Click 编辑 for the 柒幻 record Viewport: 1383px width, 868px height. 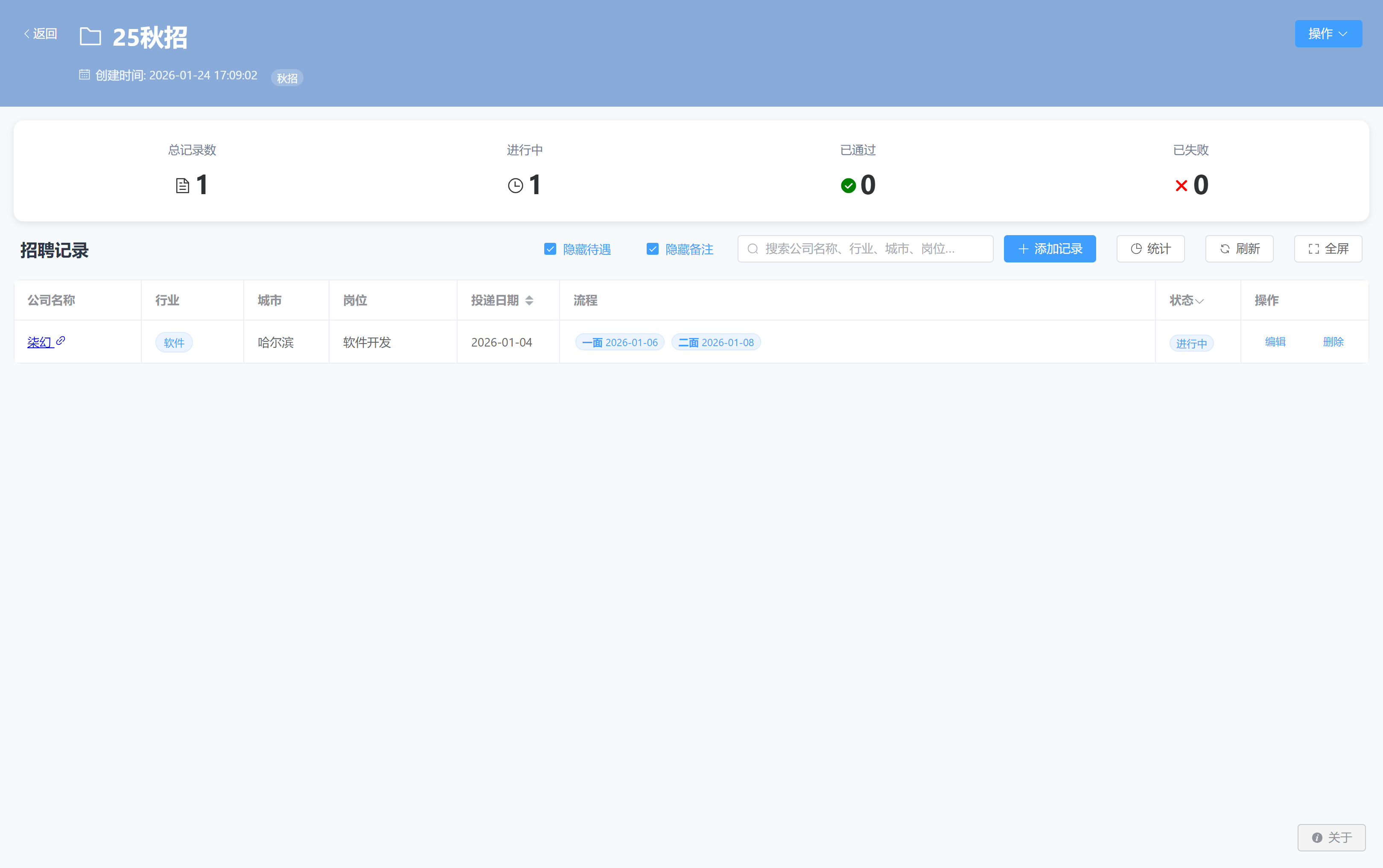(x=1275, y=341)
